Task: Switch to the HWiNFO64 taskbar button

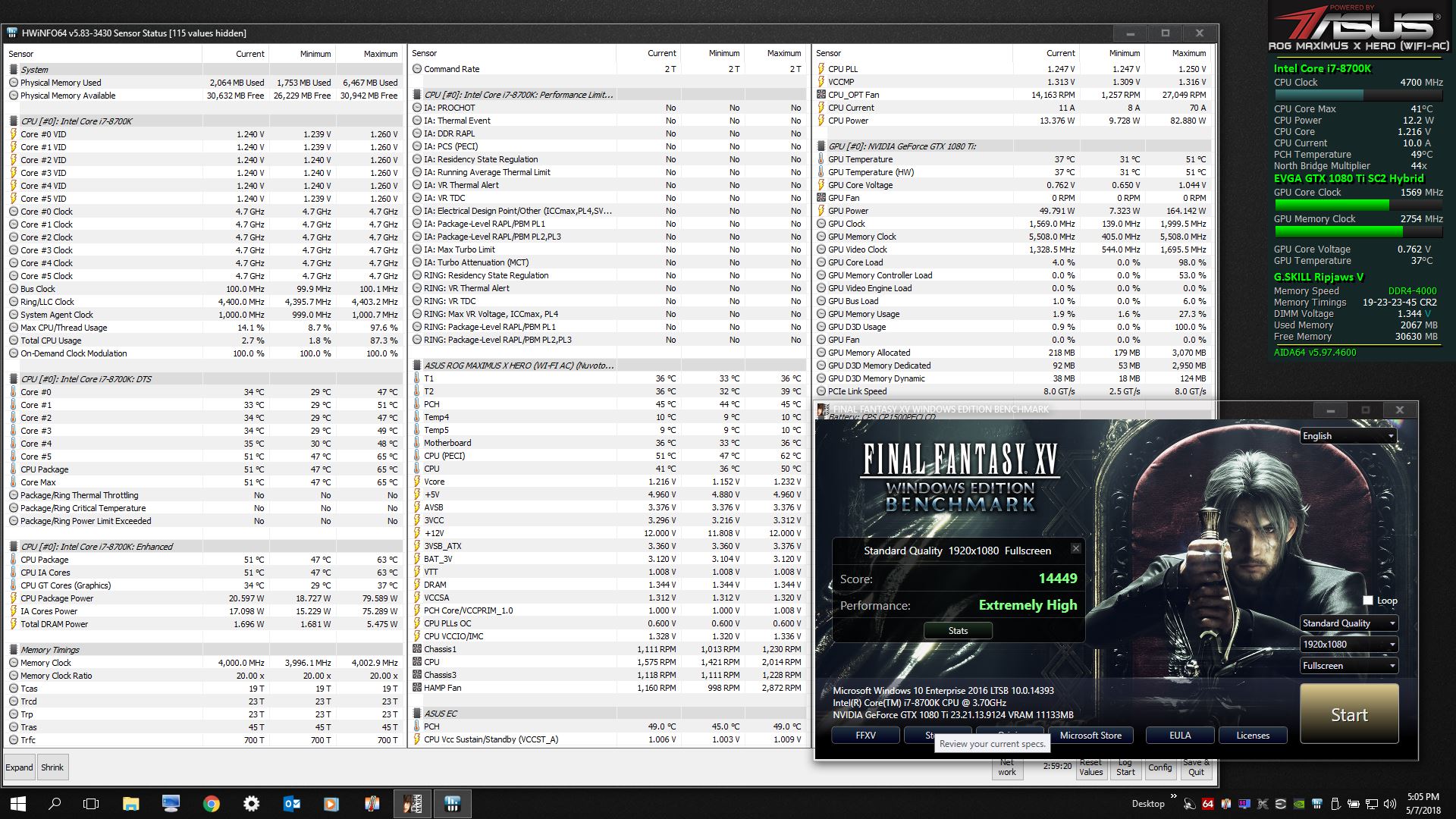Action: [x=453, y=803]
